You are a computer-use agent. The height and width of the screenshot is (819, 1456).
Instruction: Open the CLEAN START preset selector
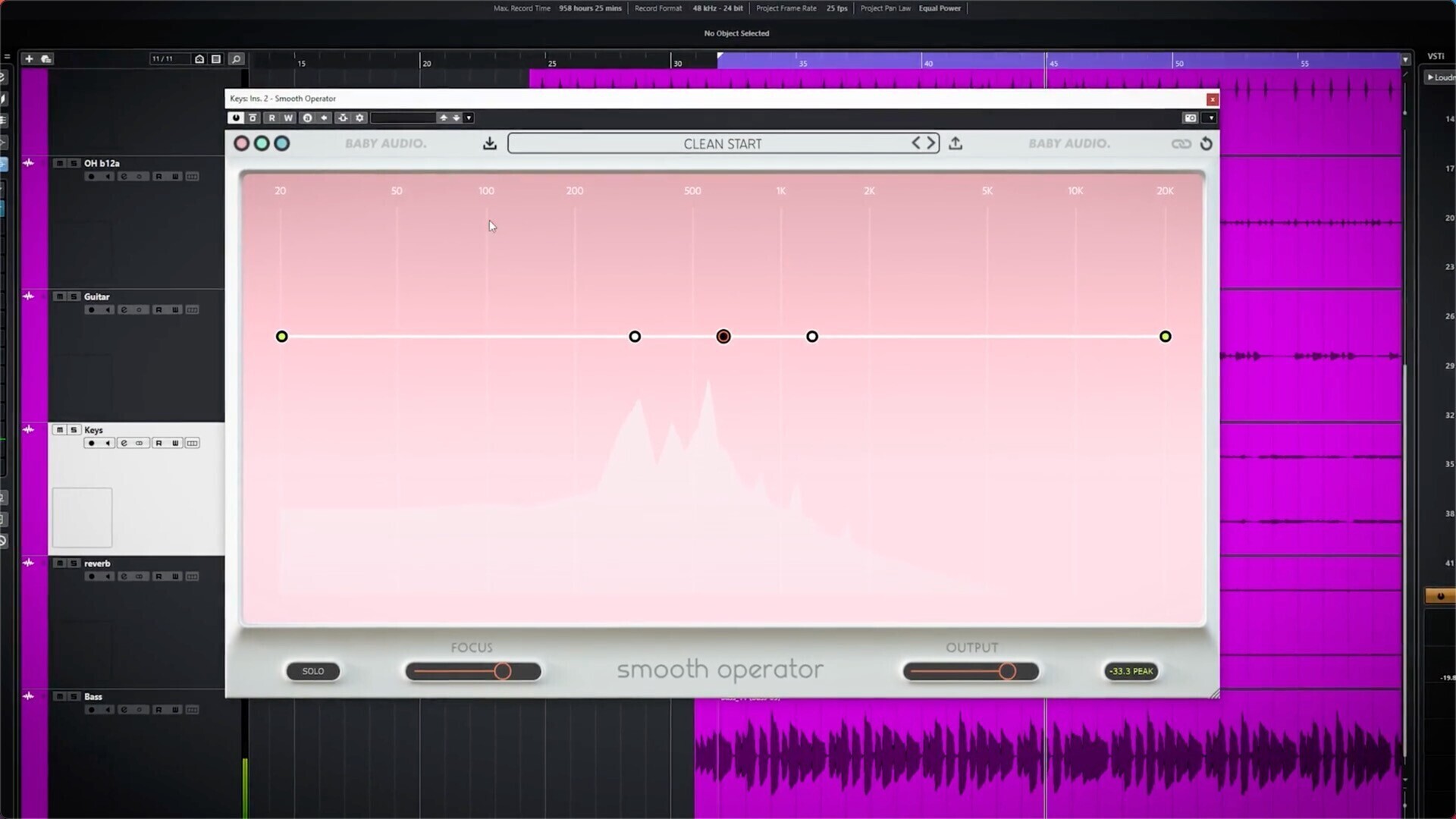tap(723, 143)
